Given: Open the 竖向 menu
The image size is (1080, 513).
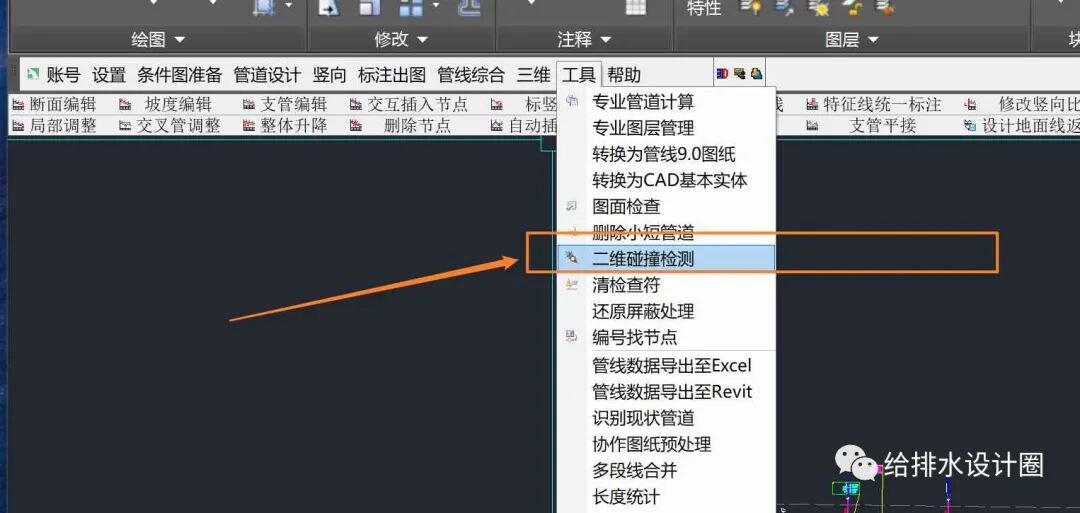Looking at the screenshot, I should [x=329, y=74].
